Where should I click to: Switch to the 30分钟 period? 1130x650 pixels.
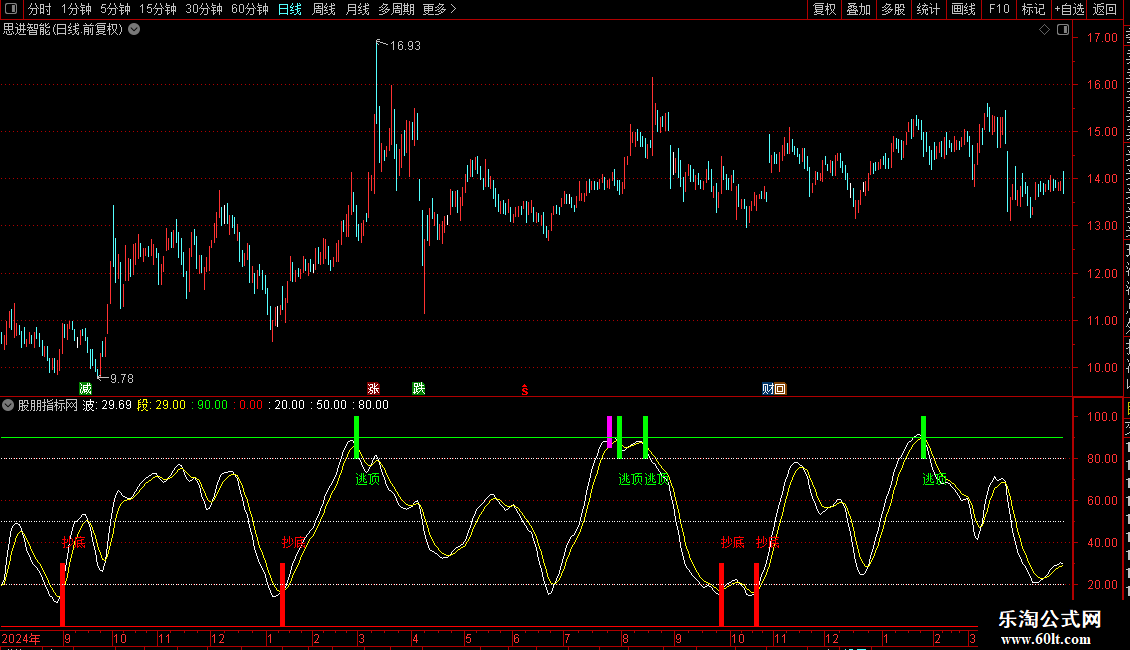point(204,9)
